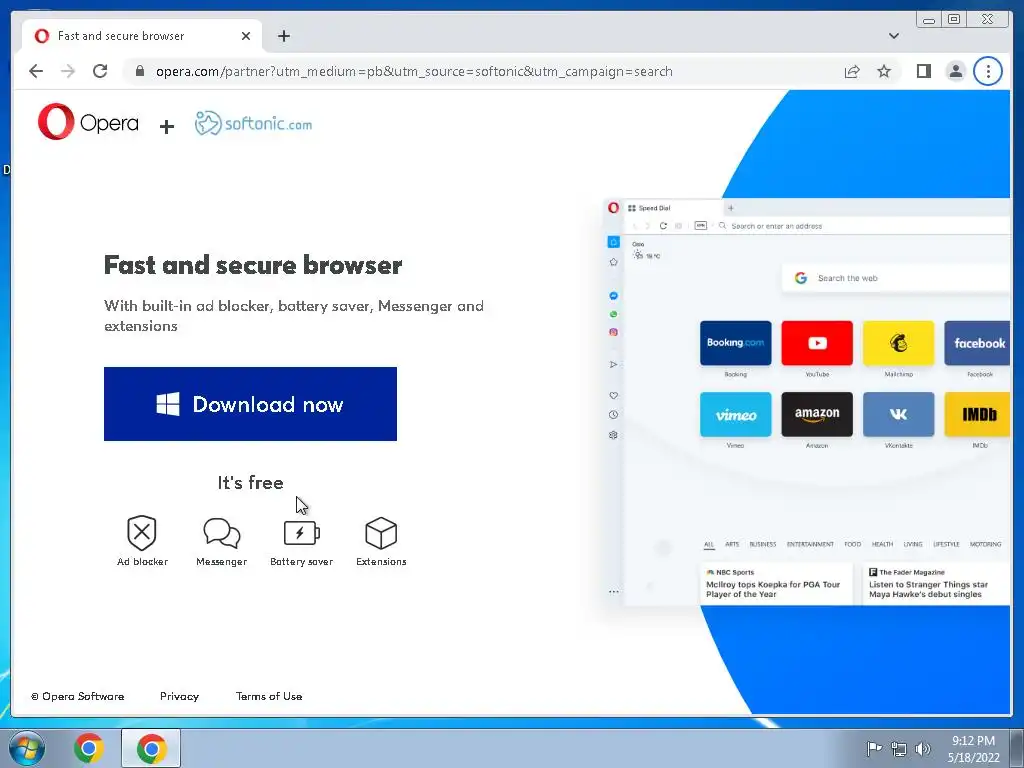This screenshot has height=768, width=1024.
Task: Click the forward navigation arrow
Action: [68, 71]
